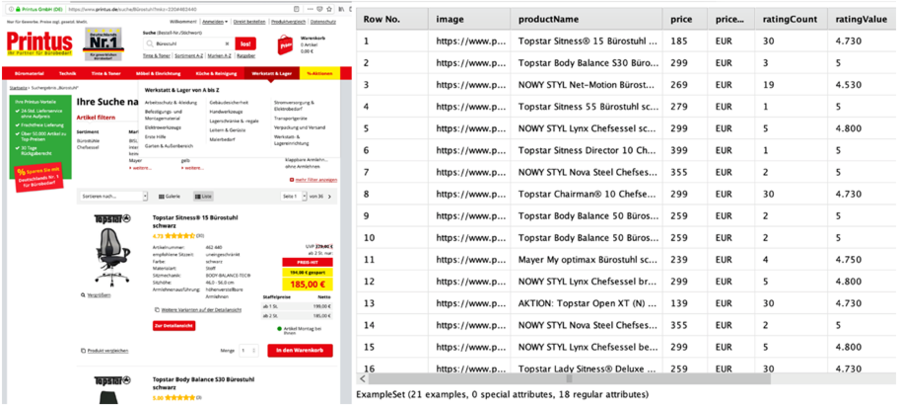Click the magnifier icon in the search box

click(x=150, y=44)
